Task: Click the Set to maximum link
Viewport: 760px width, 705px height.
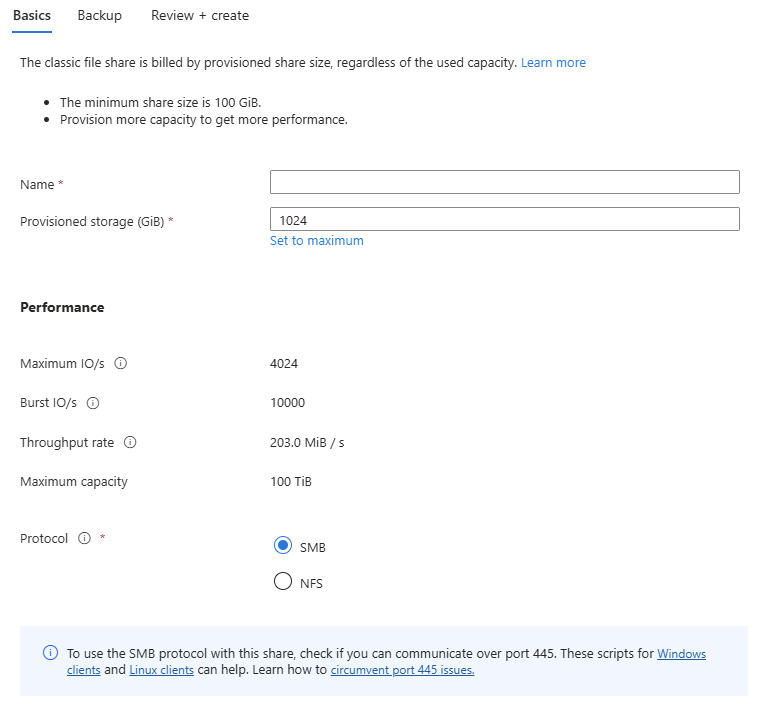Action: (317, 240)
